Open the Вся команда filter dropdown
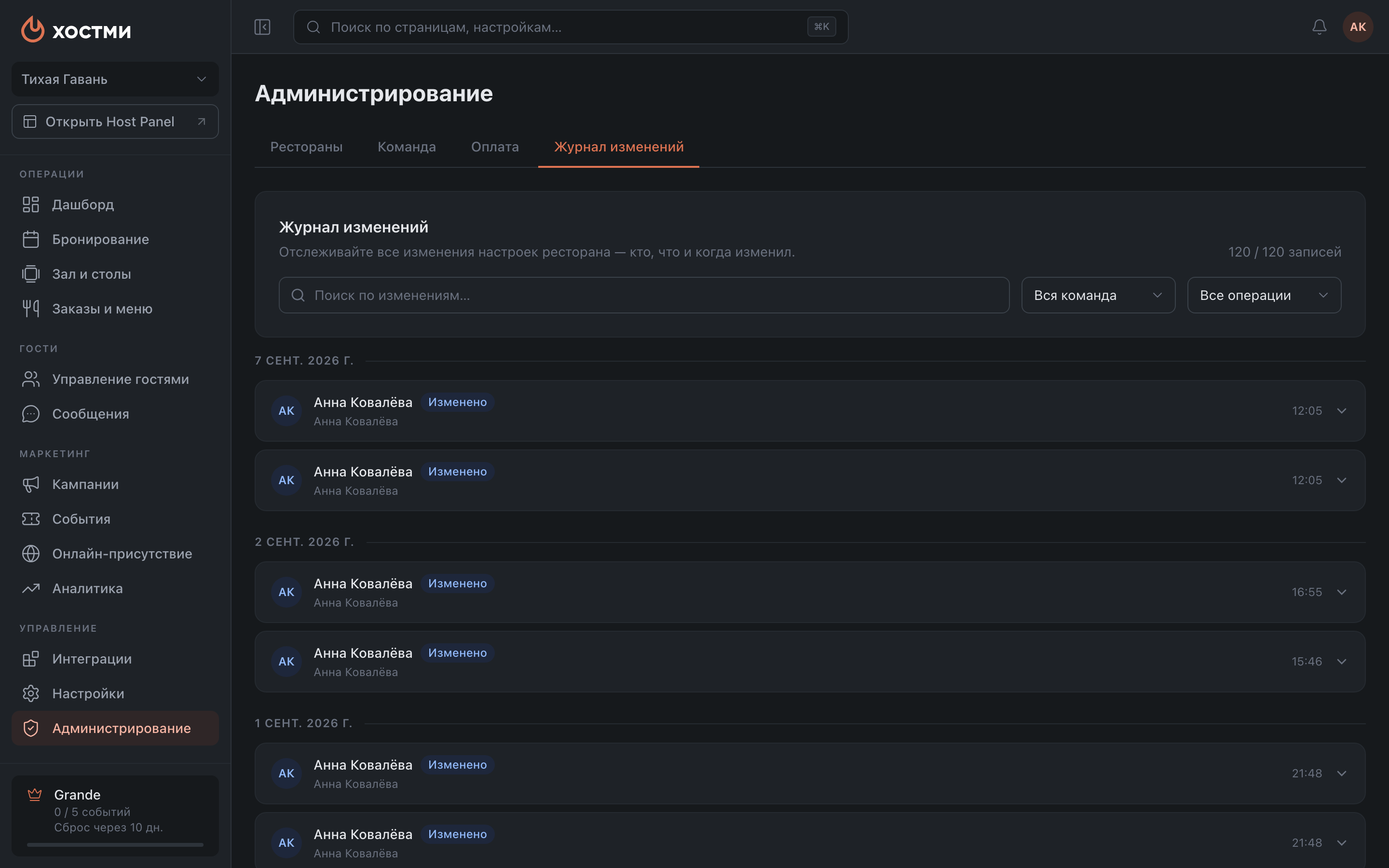The image size is (1389, 868). click(1098, 295)
